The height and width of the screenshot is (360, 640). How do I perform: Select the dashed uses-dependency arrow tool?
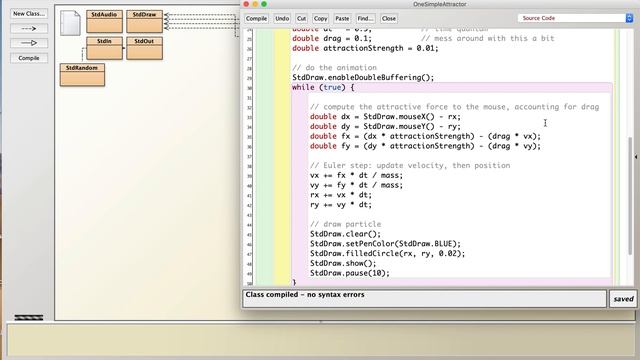(x=29, y=28)
